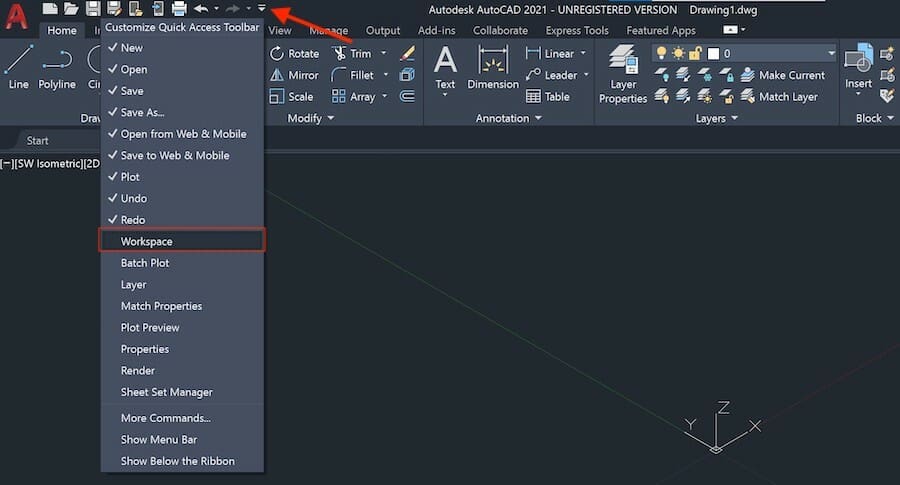Choose the Rotate tool in Modify panel
900x485 pixels.
pyautogui.click(x=294, y=53)
